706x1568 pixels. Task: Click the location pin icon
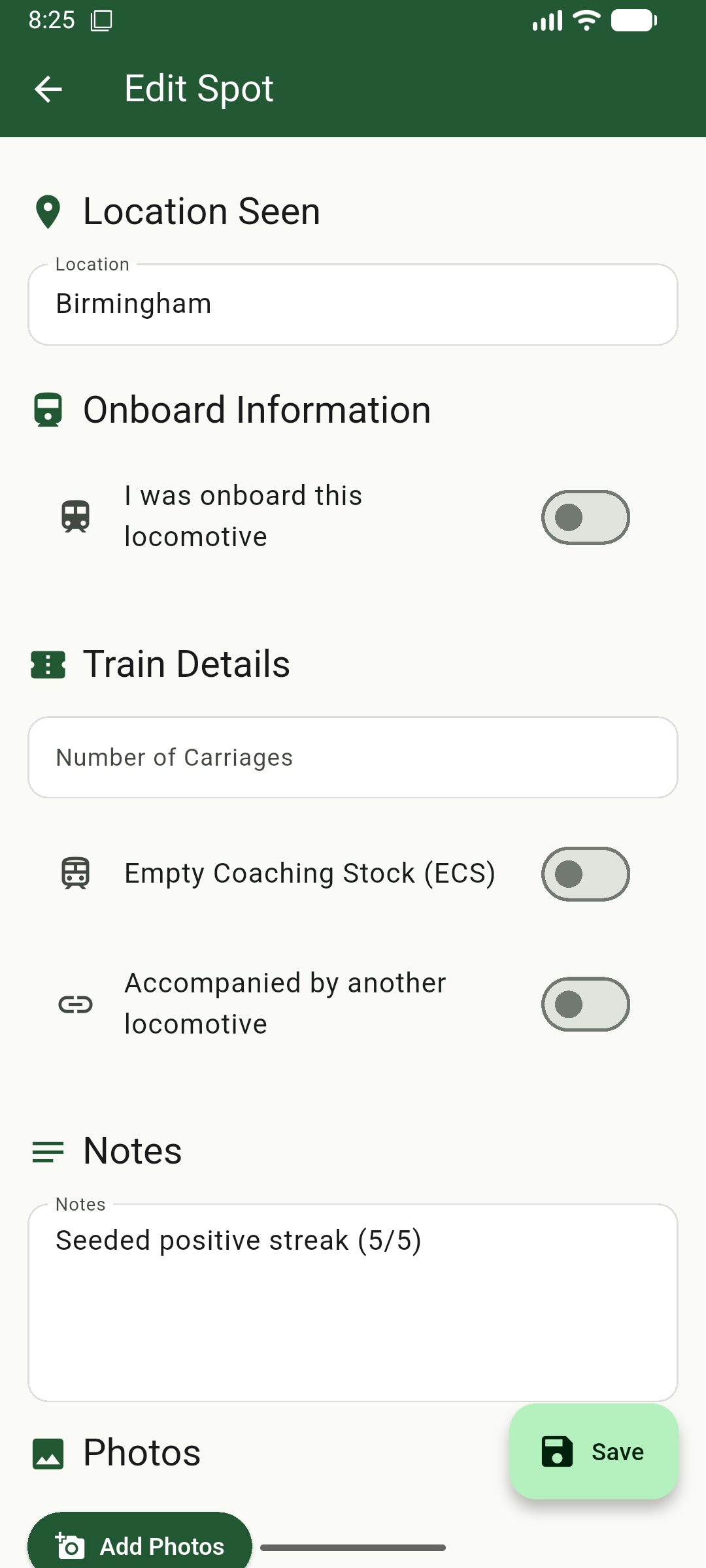pyautogui.click(x=48, y=212)
